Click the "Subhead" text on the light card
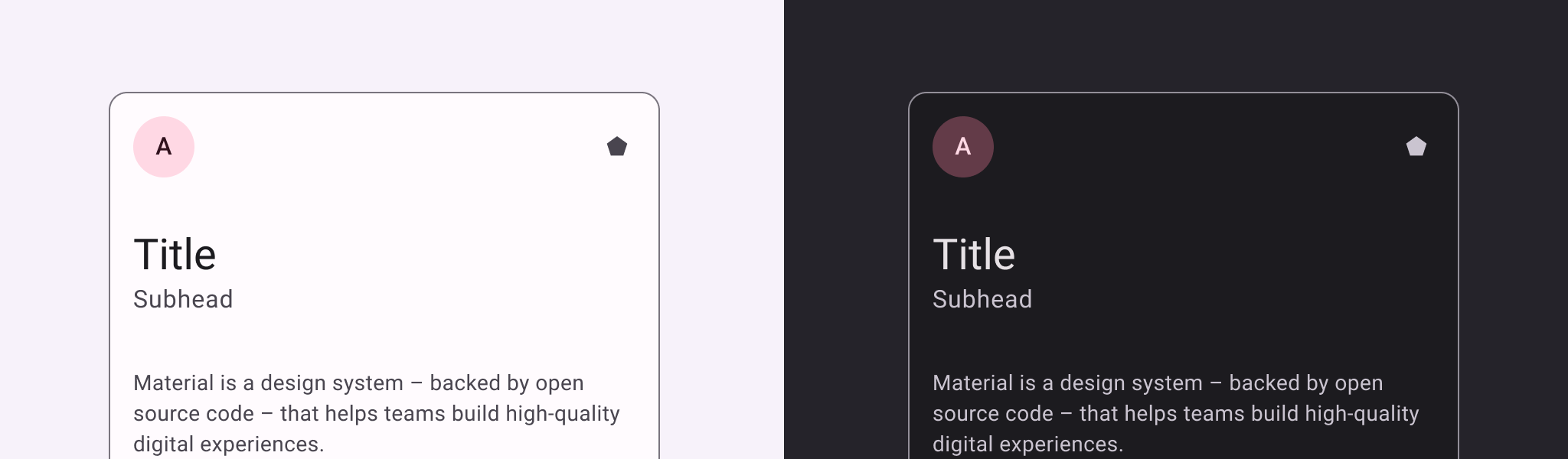The height and width of the screenshot is (459, 1568). [183, 299]
